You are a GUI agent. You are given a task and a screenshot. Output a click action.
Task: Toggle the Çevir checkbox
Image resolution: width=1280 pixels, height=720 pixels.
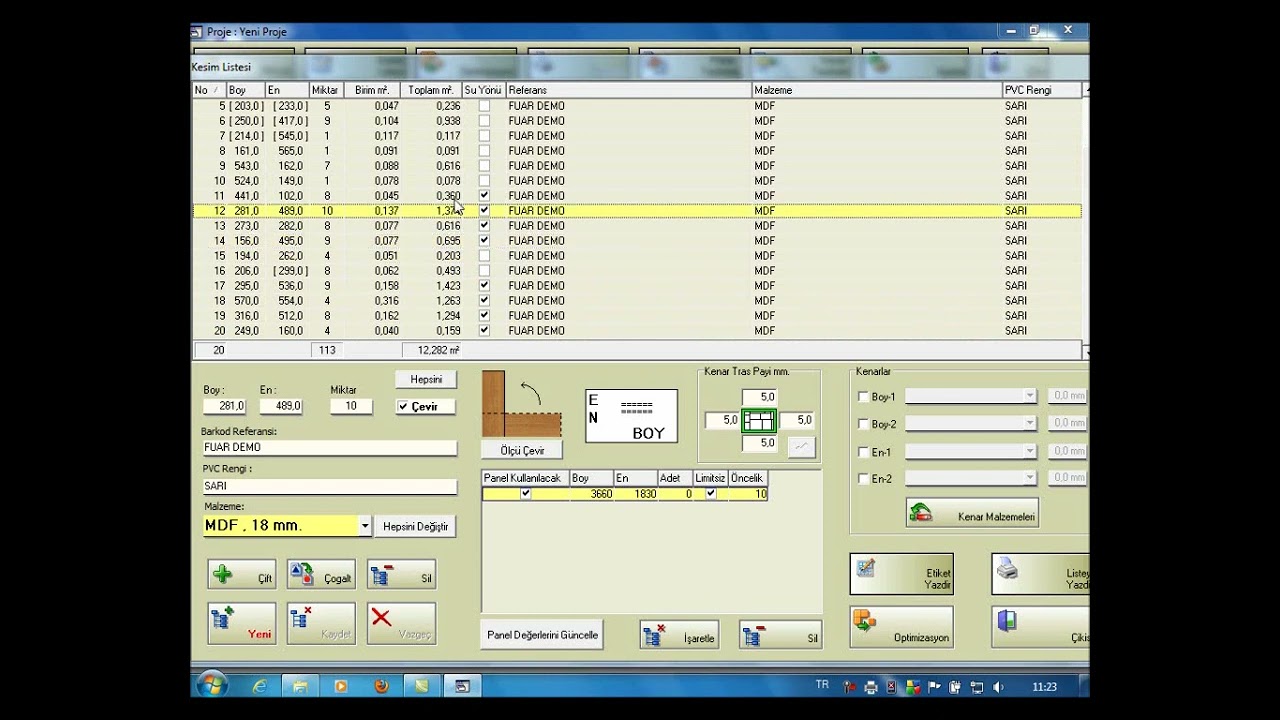tap(403, 407)
